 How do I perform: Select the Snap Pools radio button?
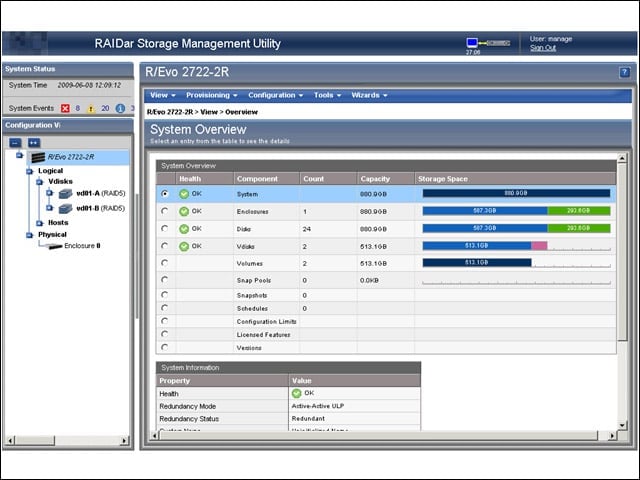(164, 280)
